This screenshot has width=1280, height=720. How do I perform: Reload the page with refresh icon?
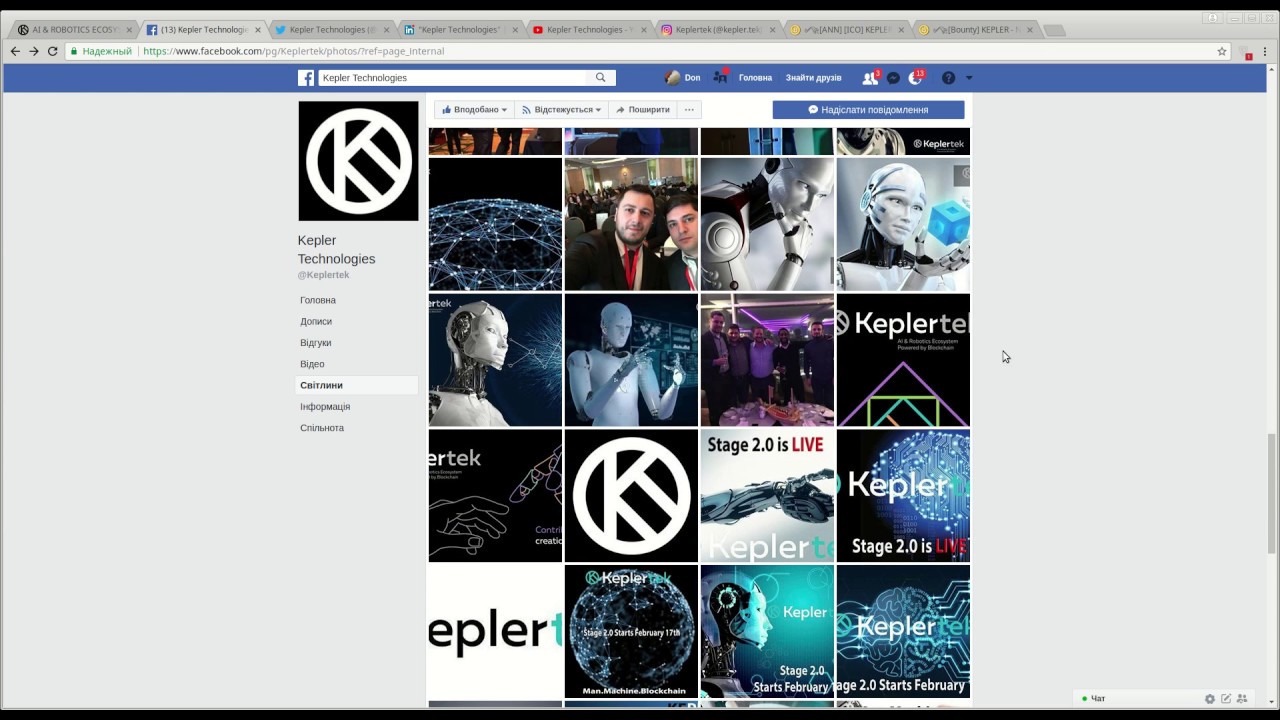[x=53, y=51]
